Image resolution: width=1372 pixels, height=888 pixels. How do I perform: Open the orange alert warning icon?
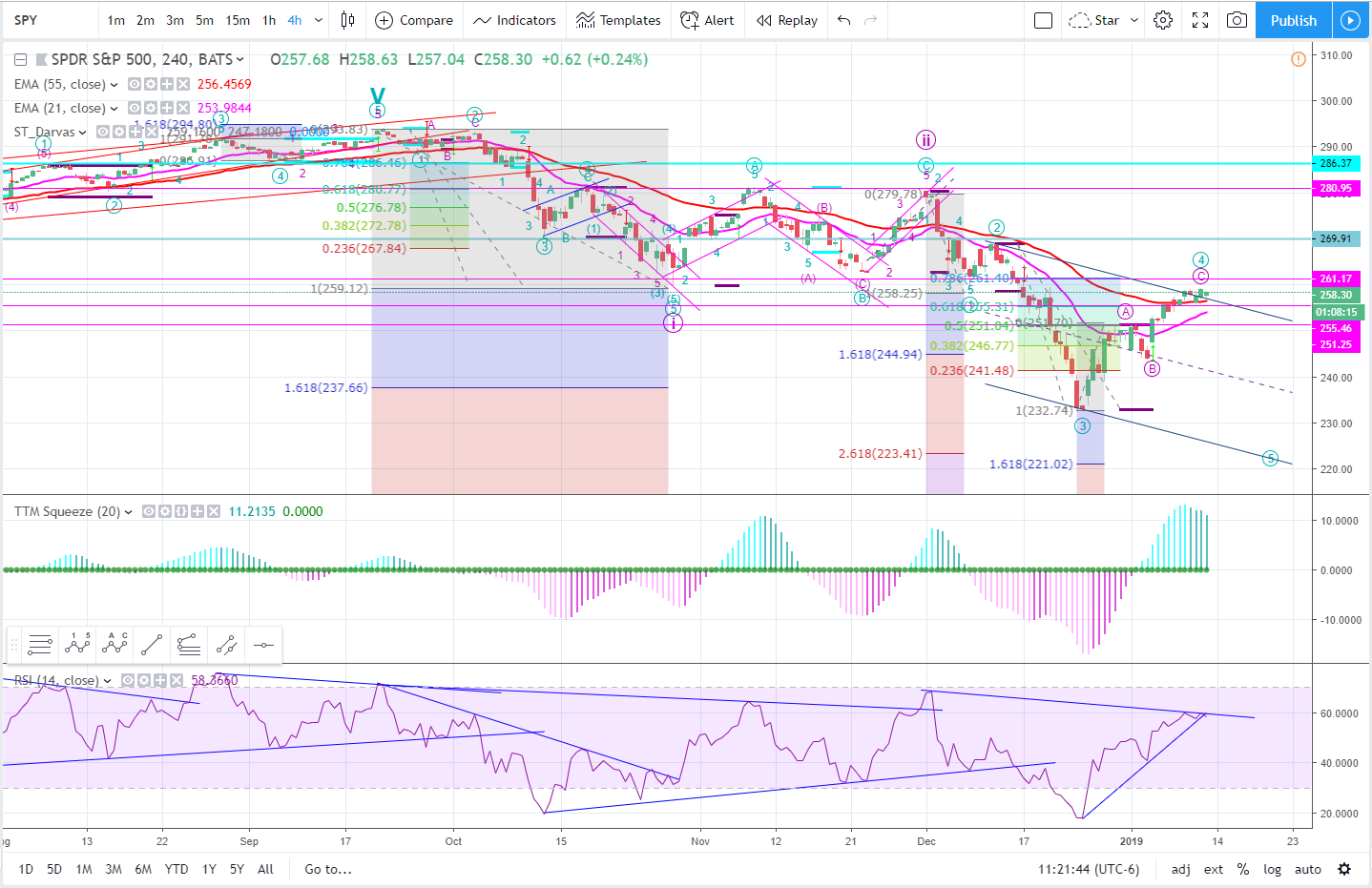[x=1299, y=59]
